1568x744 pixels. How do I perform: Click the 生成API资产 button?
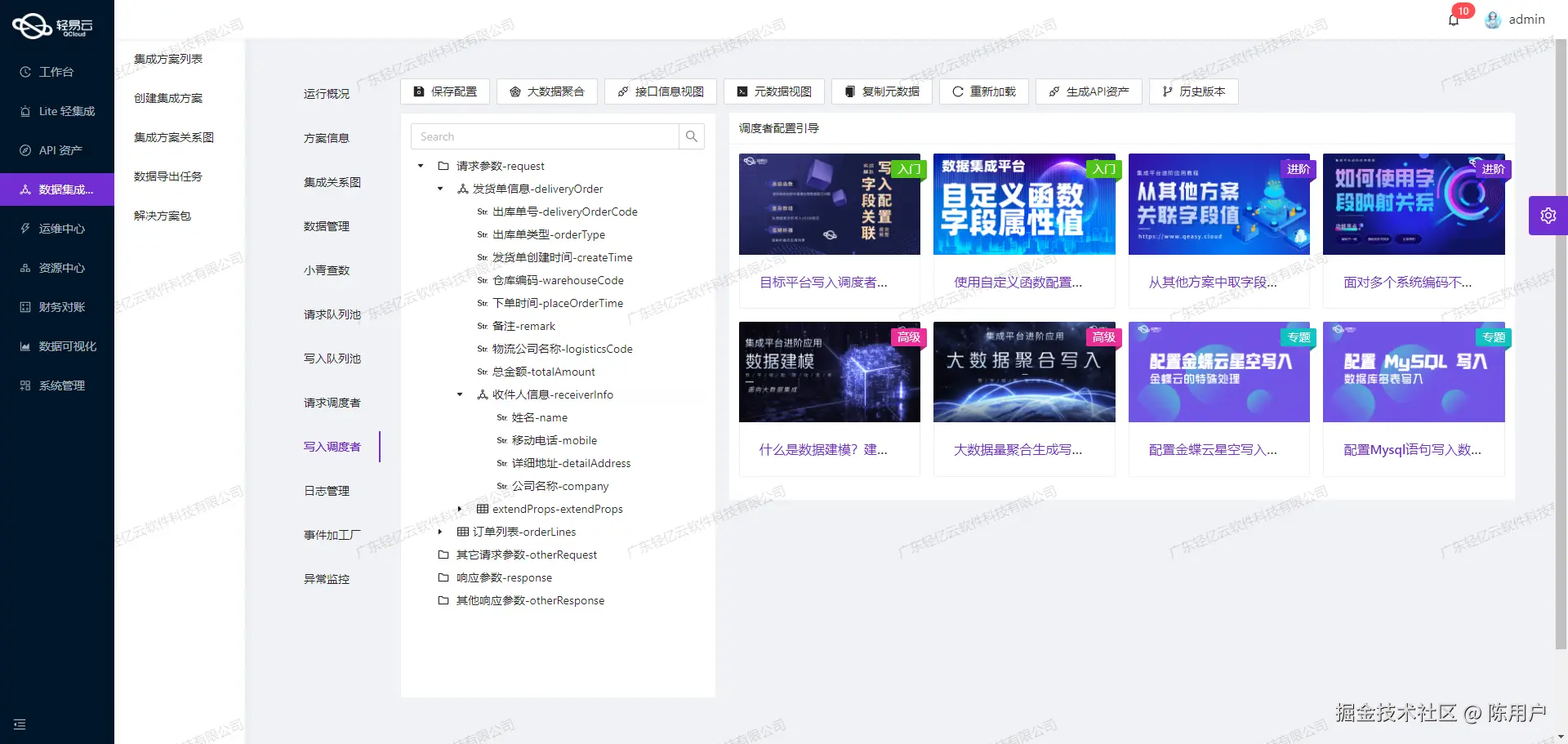1088,91
